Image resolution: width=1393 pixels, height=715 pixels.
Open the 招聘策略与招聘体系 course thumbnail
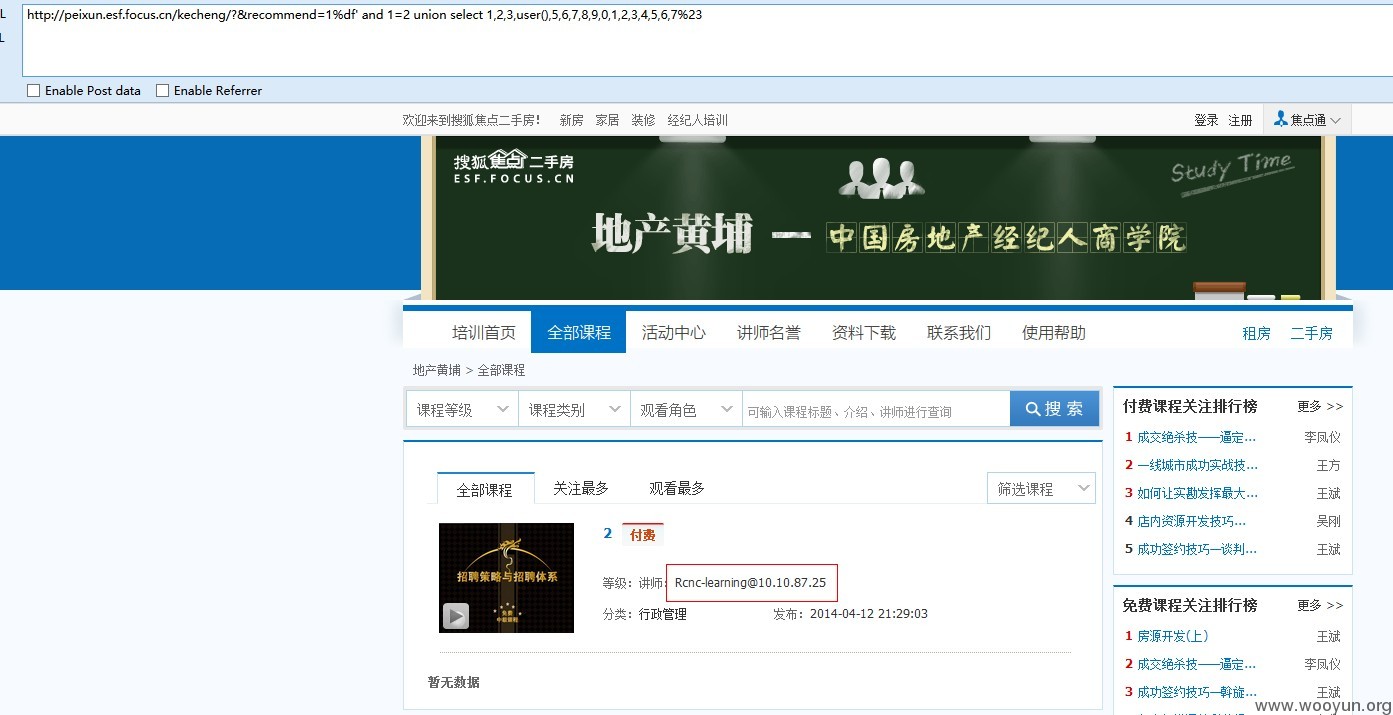coord(506,577)
